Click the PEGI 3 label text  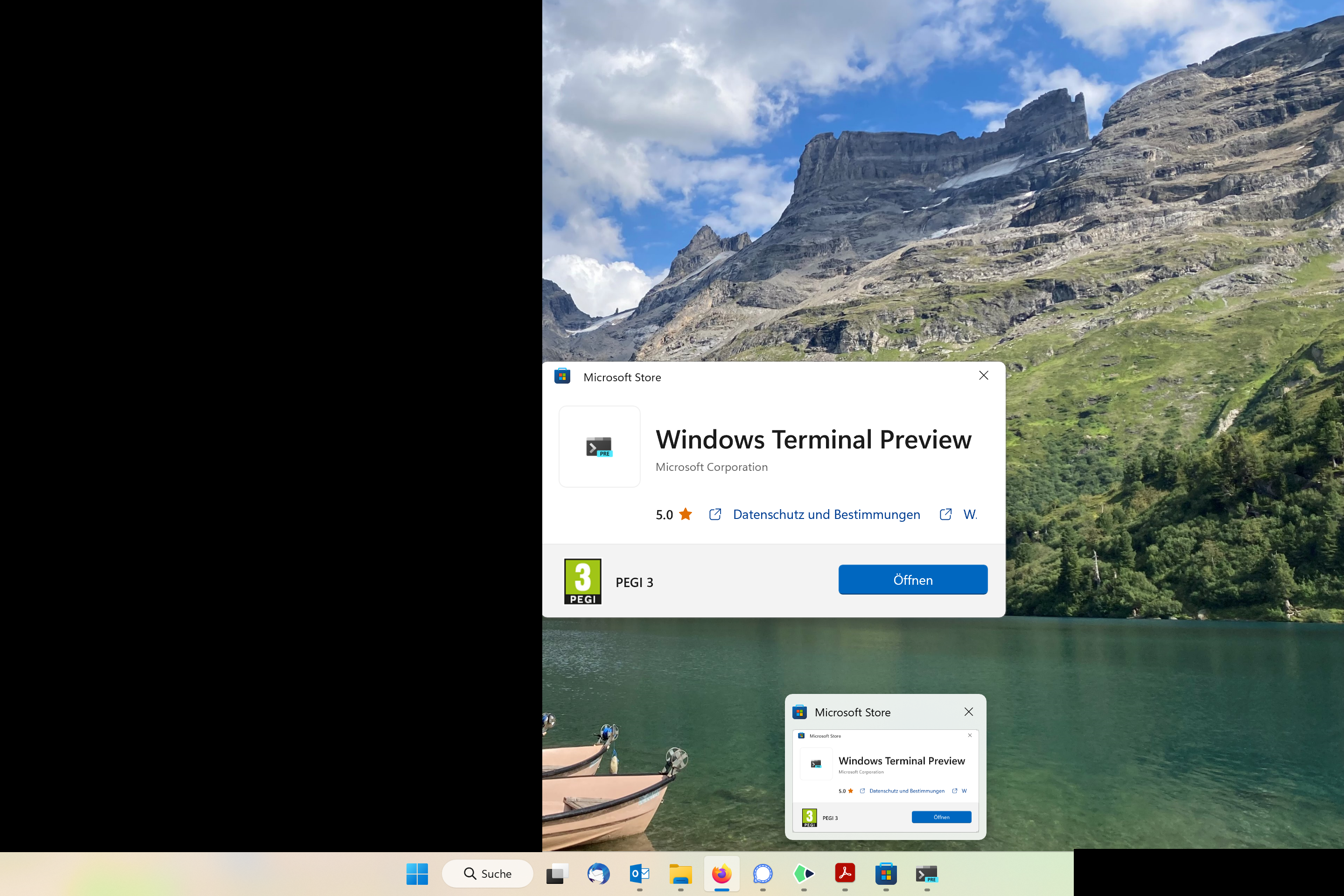click(x=634, y=582)
